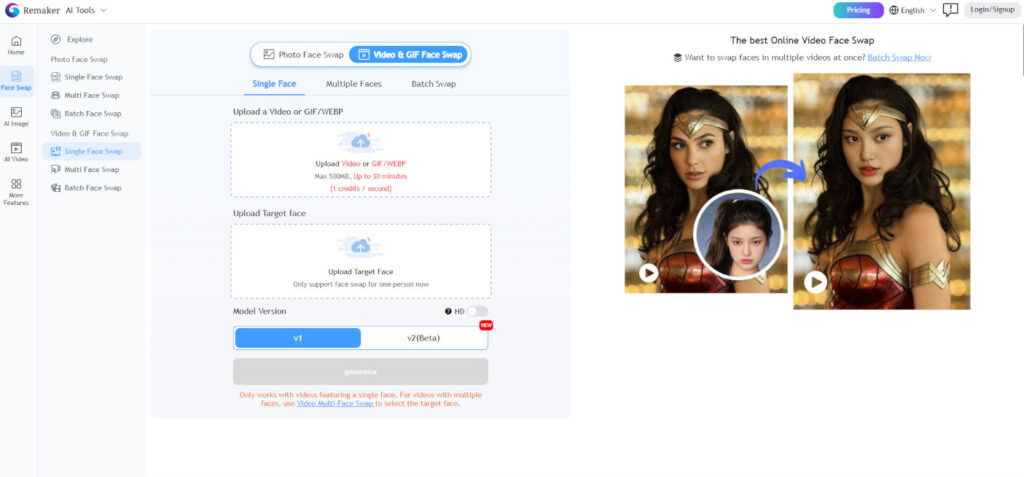Click the Upload Target face heading
The image size is (1024, 477).
pos(269,213)
